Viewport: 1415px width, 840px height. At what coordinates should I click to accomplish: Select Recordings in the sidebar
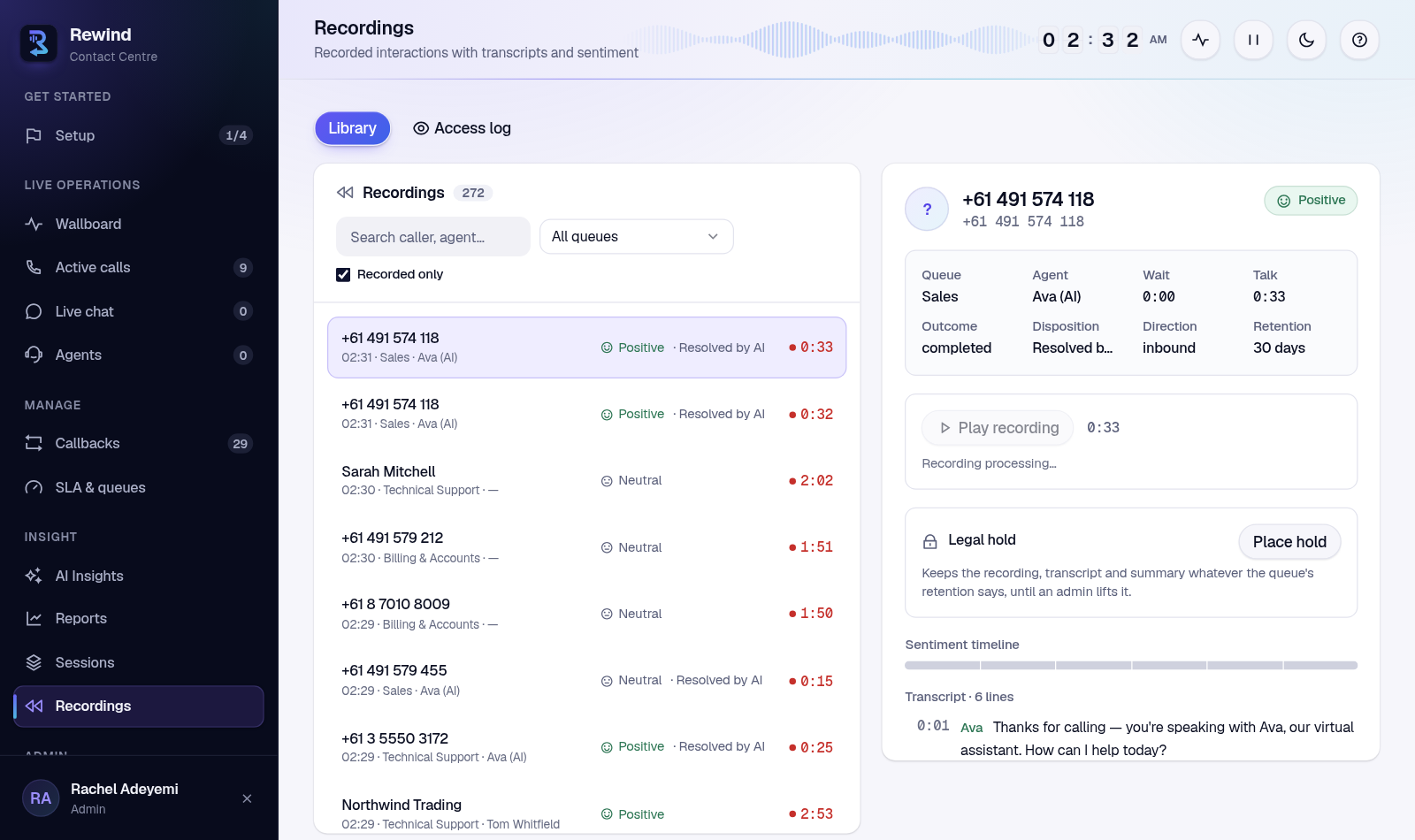pos(139,706)
